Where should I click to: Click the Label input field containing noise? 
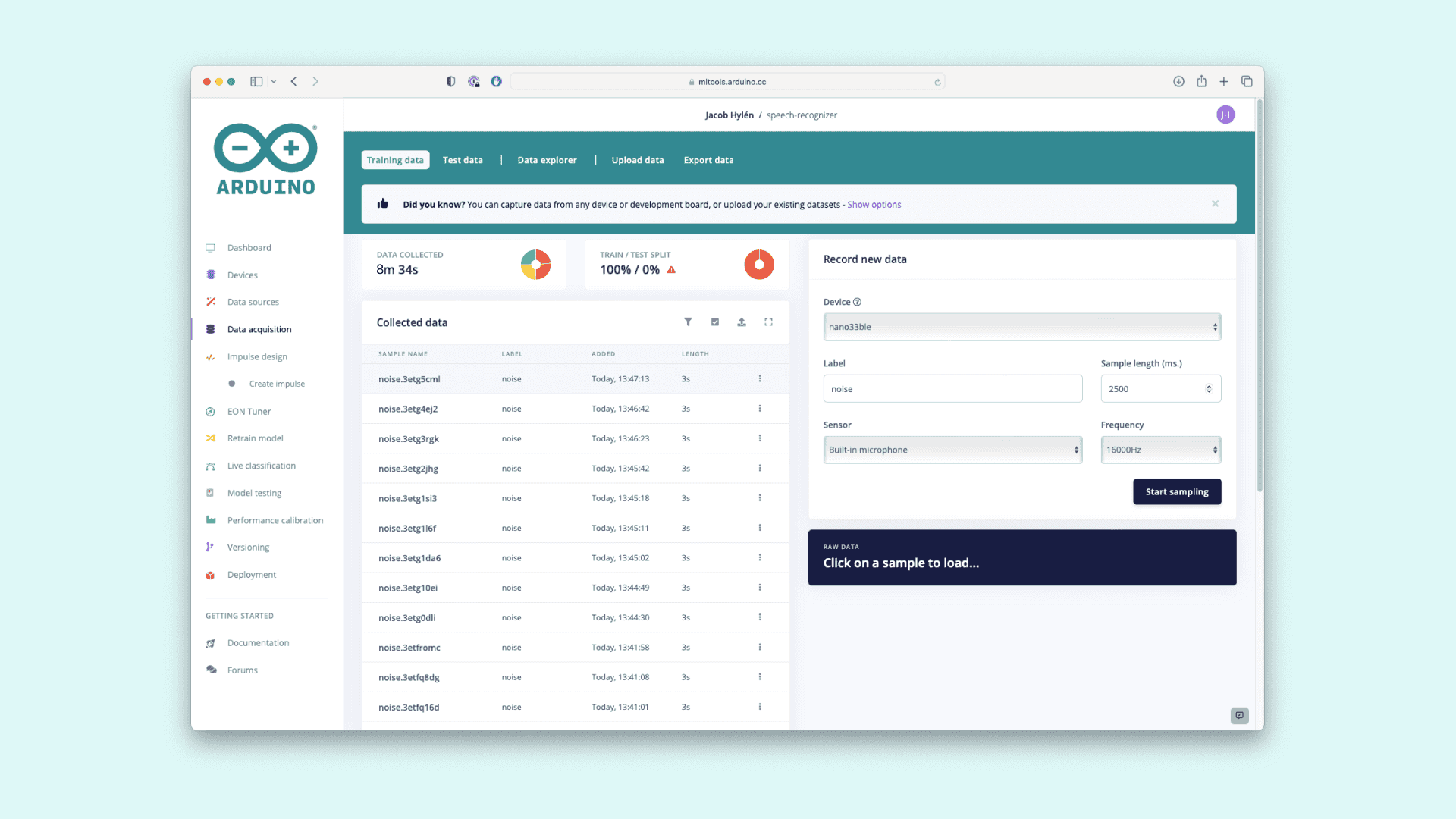point(952,389)
